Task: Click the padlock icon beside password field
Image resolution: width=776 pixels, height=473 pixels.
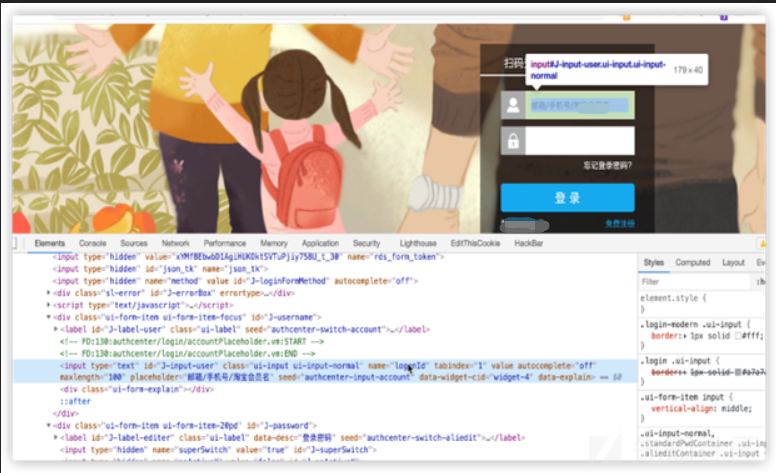Action: coord(513,141)
